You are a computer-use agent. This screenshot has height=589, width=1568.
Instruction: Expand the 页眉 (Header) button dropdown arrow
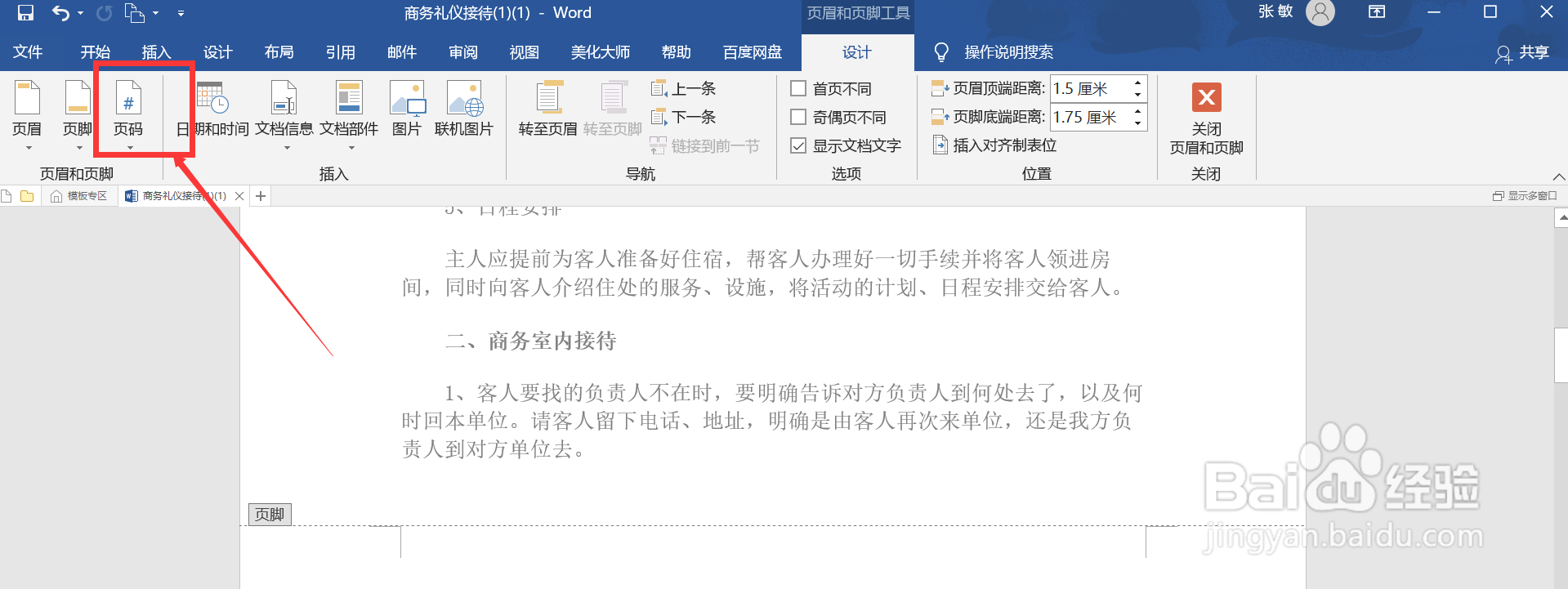tap(29, 148)
